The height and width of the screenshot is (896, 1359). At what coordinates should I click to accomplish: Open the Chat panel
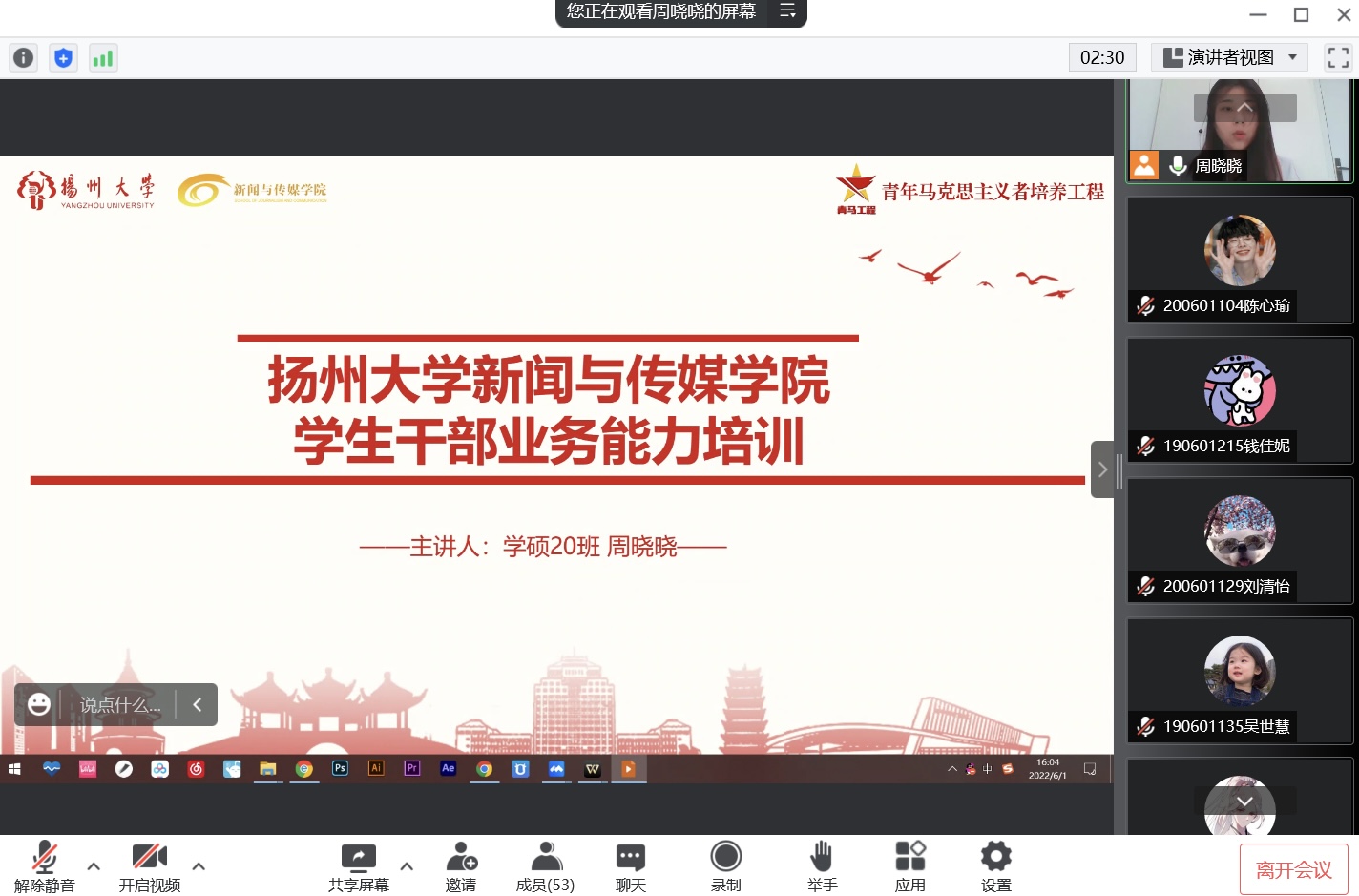pyautogui.click(x=631, y=866)
